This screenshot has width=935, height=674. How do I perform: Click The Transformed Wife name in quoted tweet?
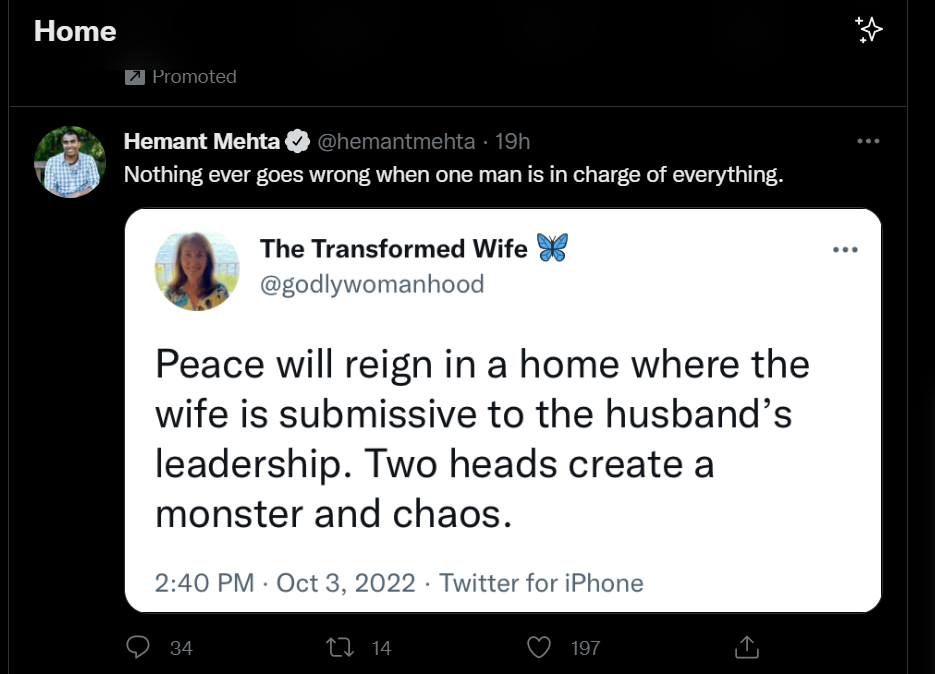393,248
